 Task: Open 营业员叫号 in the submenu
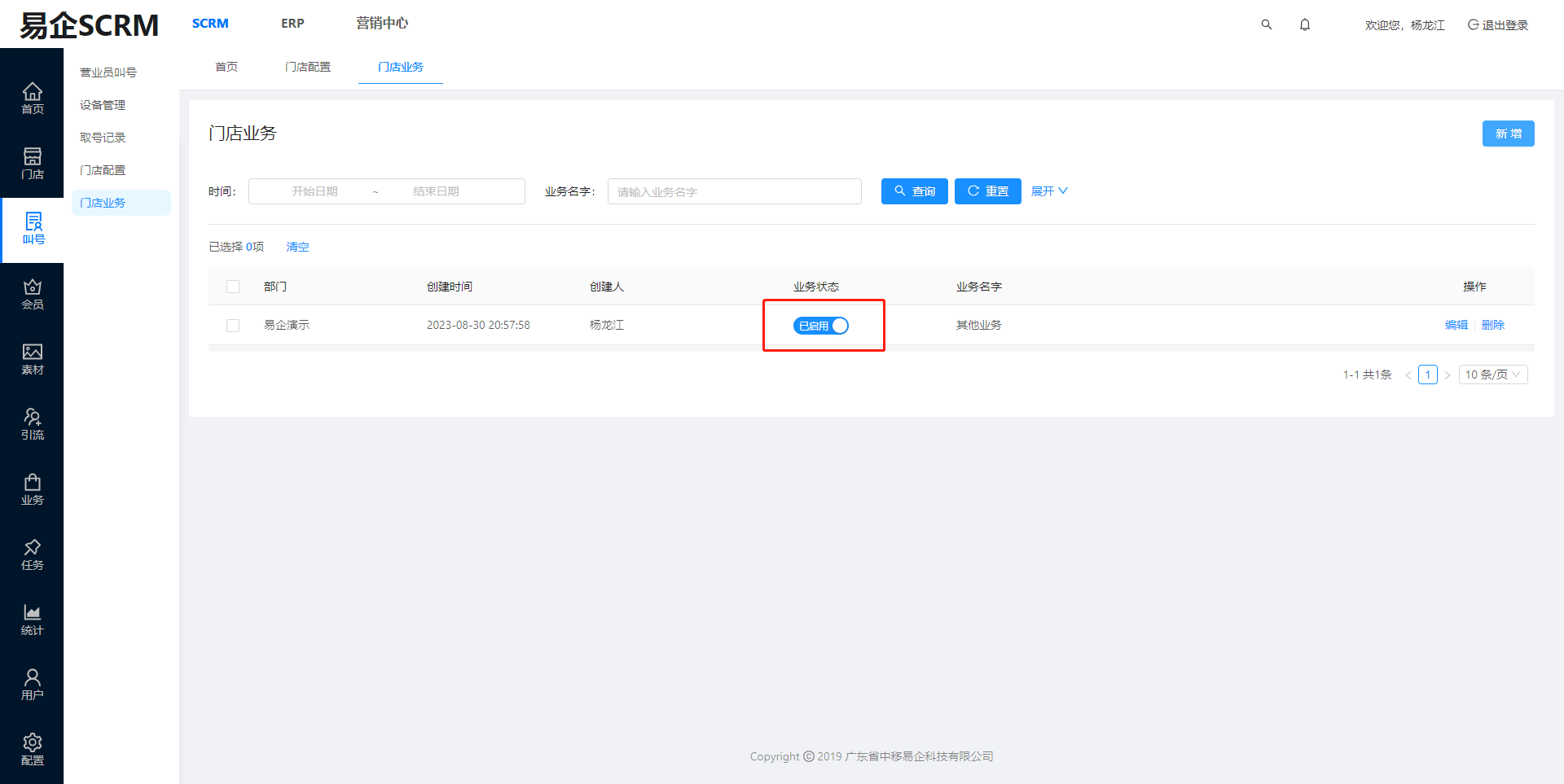(x=108, y=72)
